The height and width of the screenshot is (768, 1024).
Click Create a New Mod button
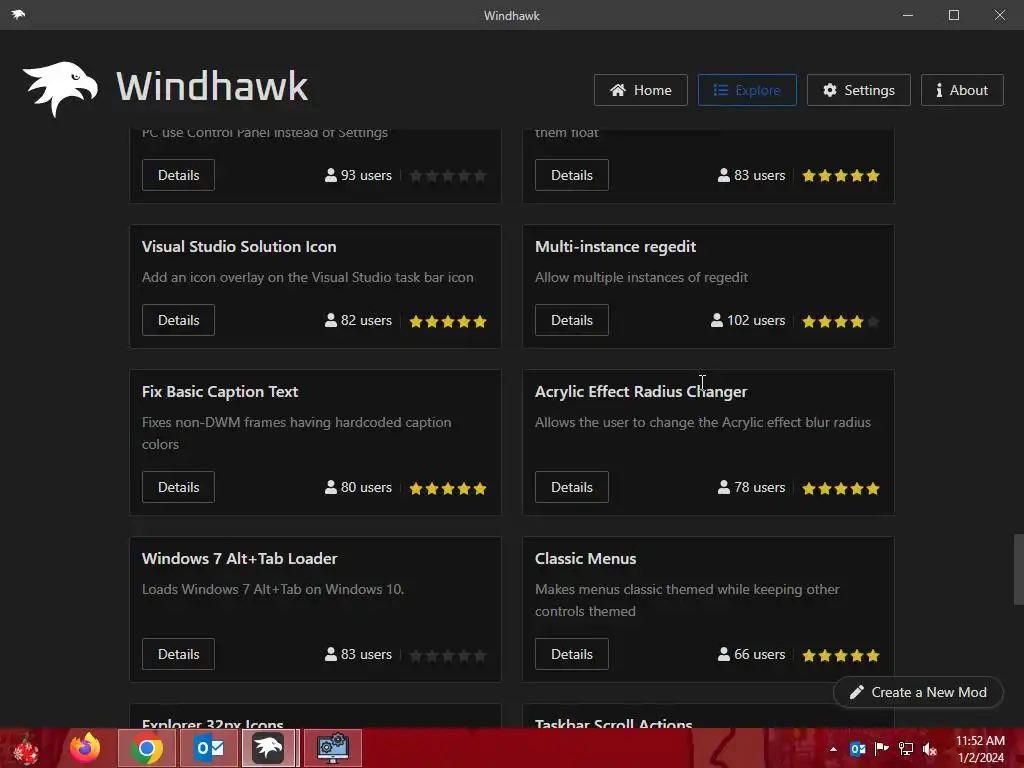[x=918, y=692]
